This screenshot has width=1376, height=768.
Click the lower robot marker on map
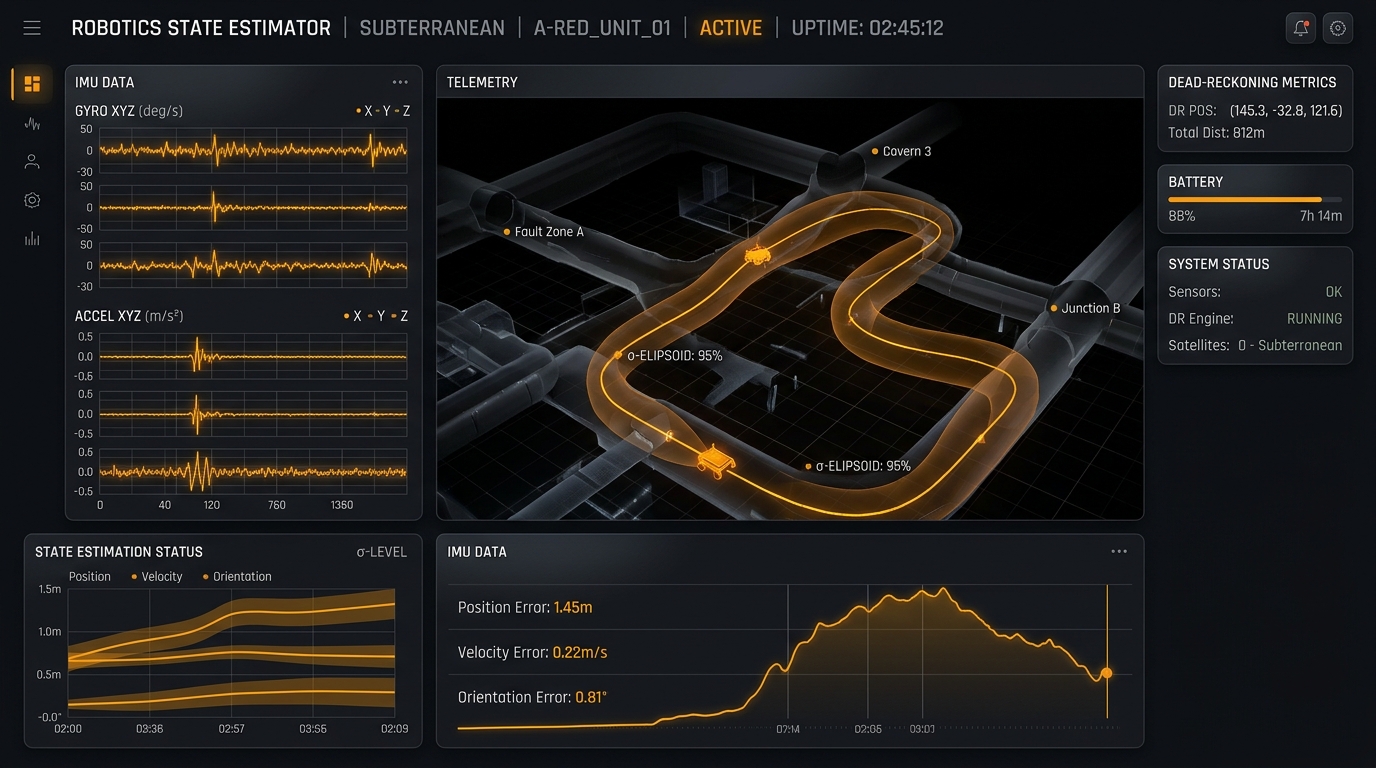click(x=716, y=460)
